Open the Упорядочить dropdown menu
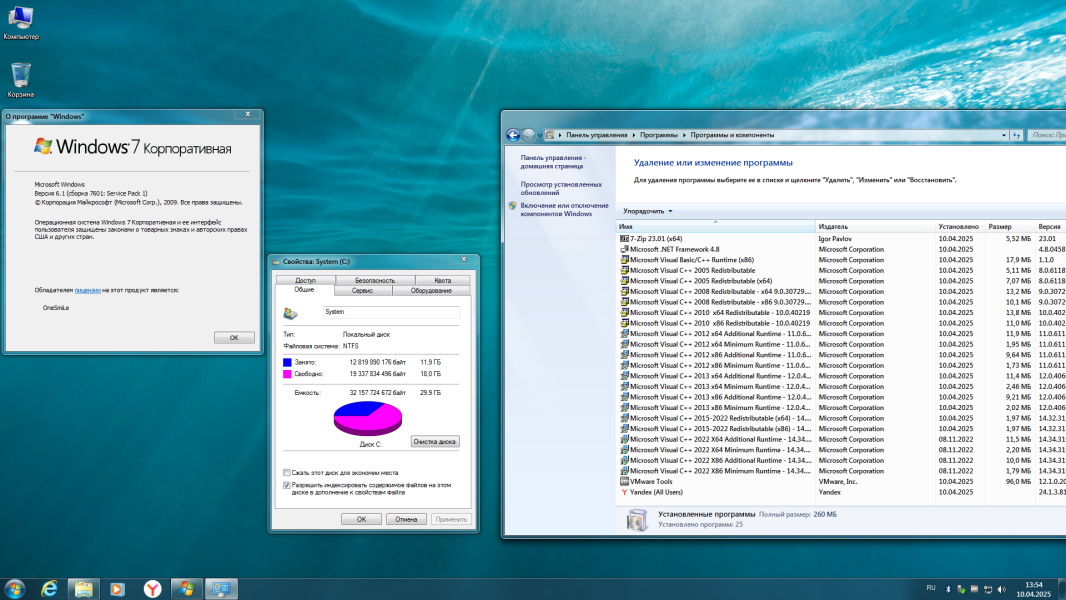The height and width of the screenshot is (600, 1066). (x=648, y=211)
